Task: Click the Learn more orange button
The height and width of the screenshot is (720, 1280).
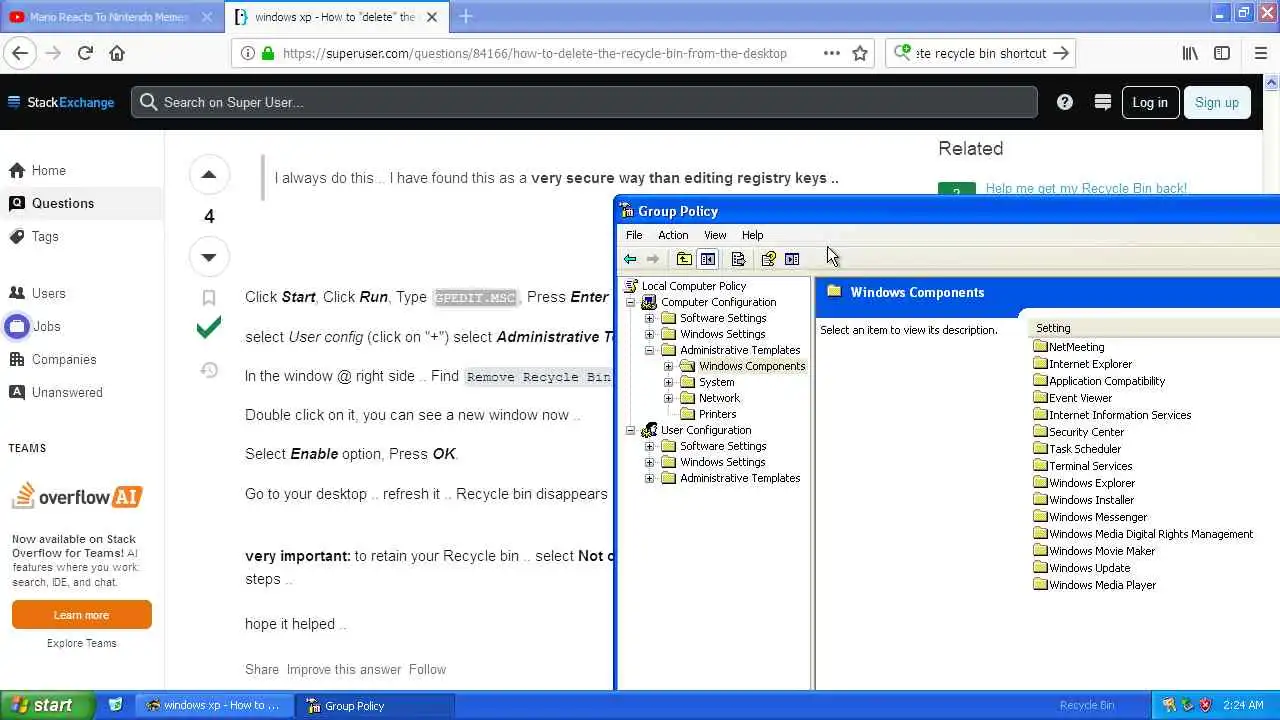Action: tap(81, 615)
